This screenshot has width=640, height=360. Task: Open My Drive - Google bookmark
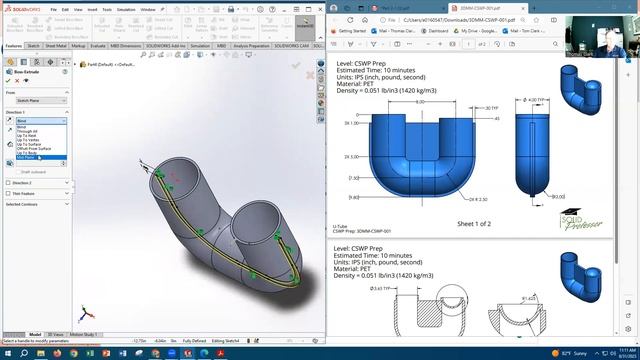tap(475, 31)
